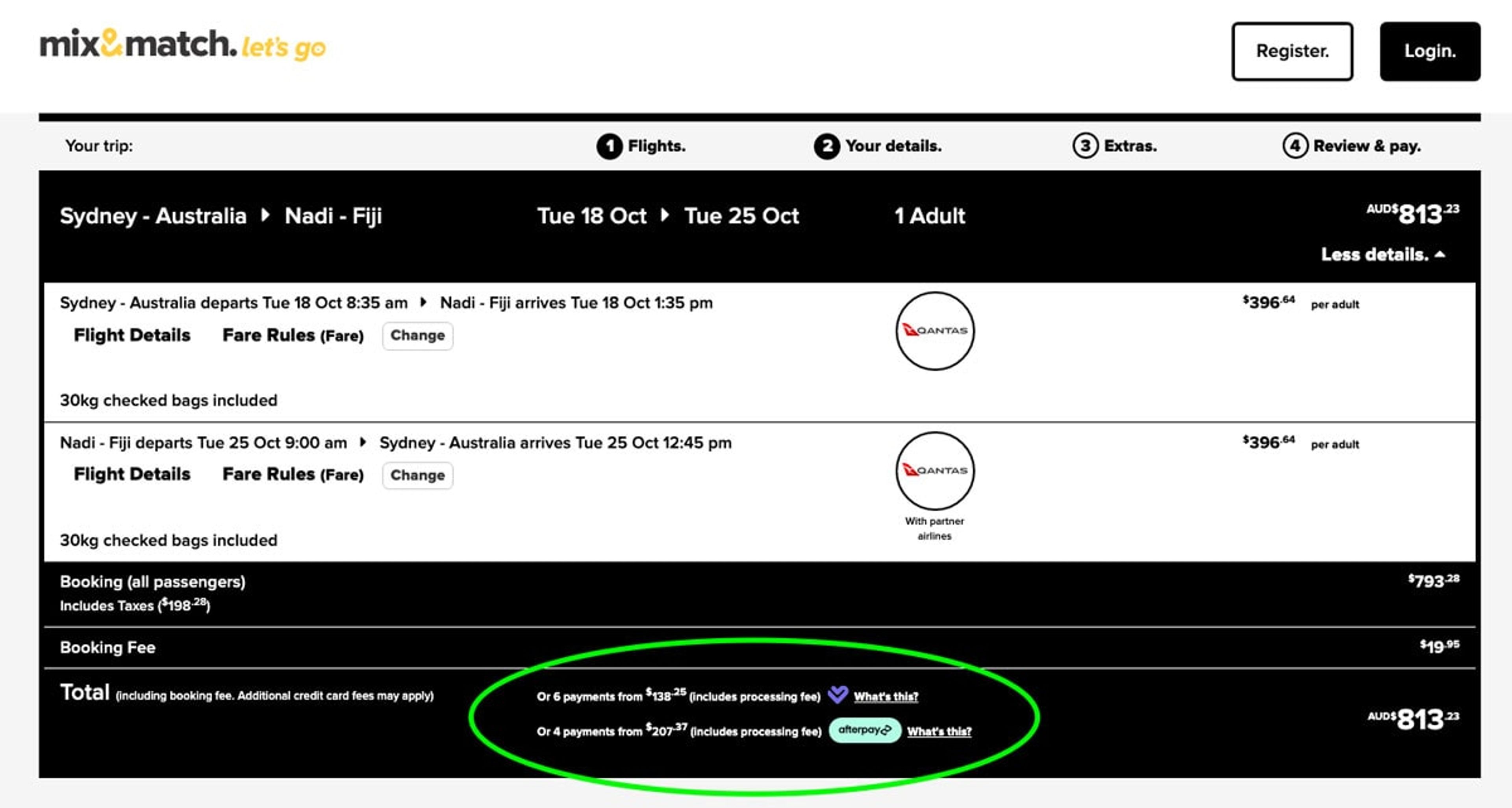The image size is (1512, 808).
Task: Click Change button on return flight
Action: tap(418, 474)
